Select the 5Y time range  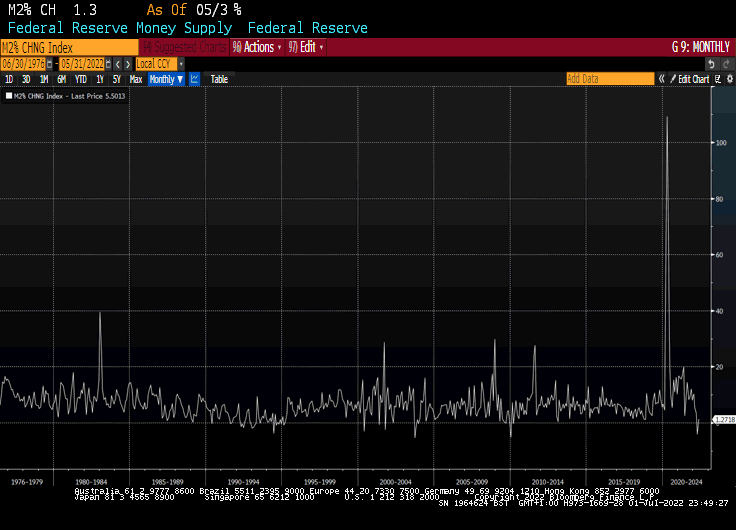coord(116,78)
